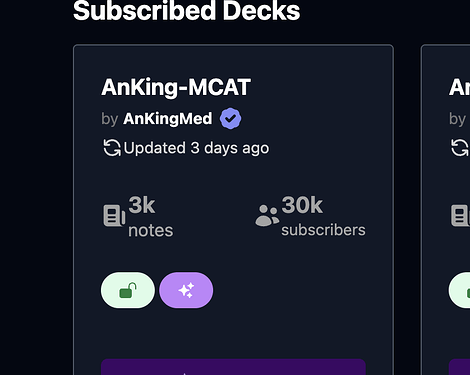
Task: Open the AnKing-MCAT deck title
Action: 176,87
